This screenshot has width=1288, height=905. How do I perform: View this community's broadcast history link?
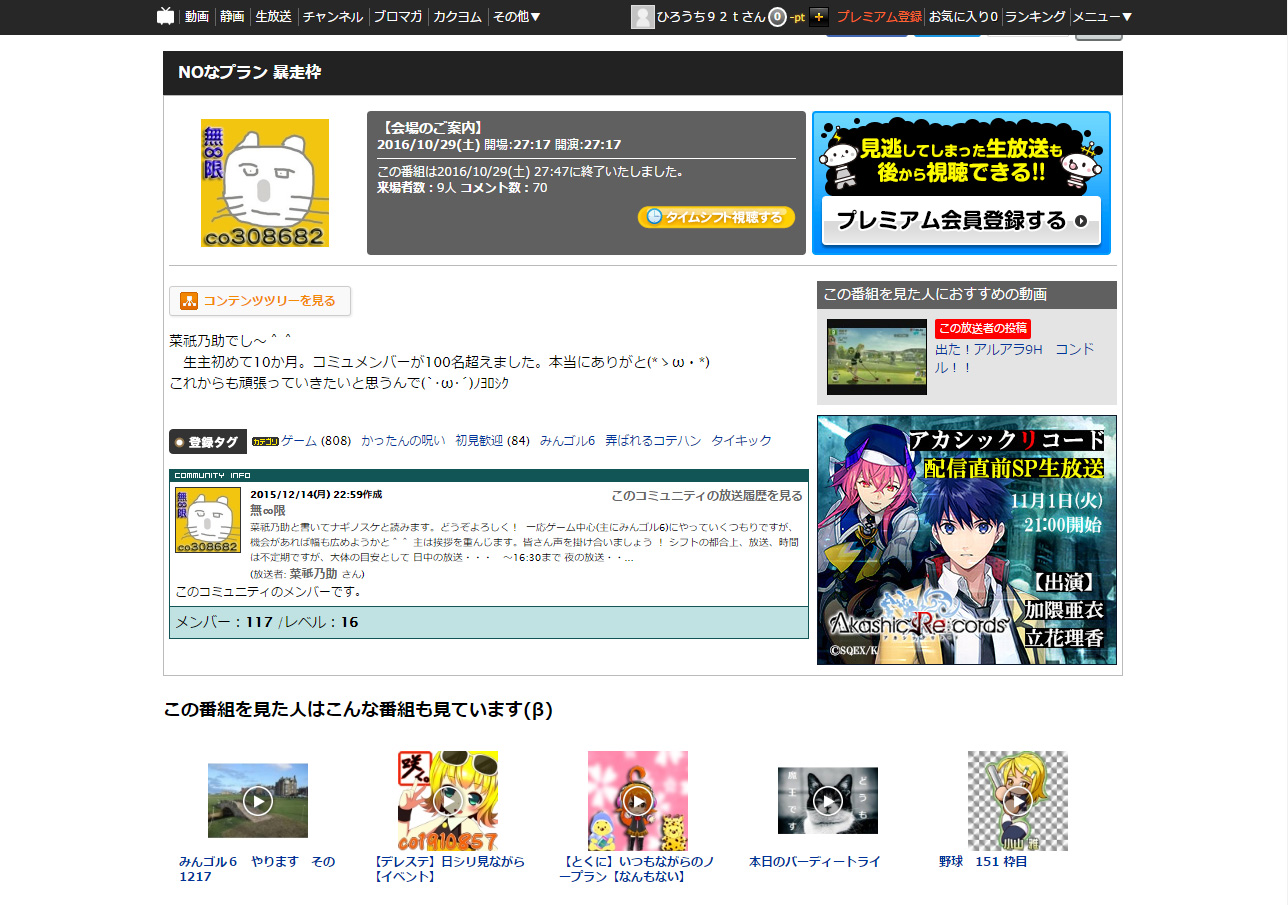click(706, 496)
